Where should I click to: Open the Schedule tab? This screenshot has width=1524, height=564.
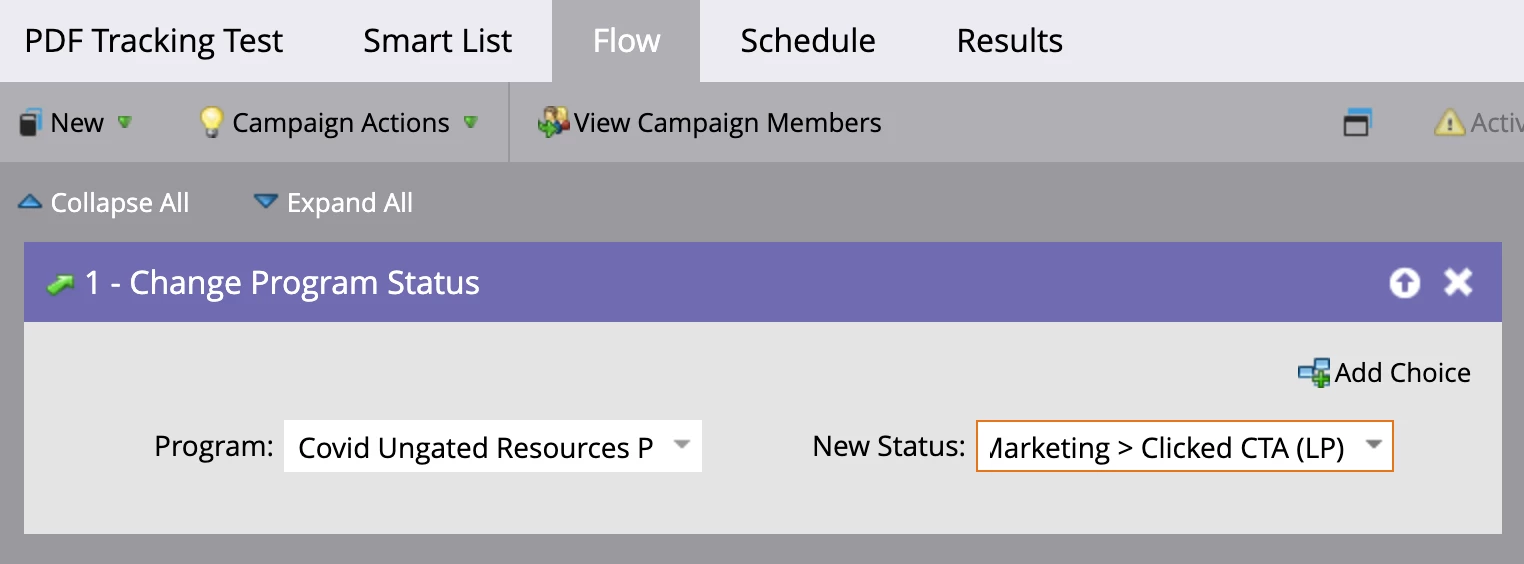coord(807,41)
